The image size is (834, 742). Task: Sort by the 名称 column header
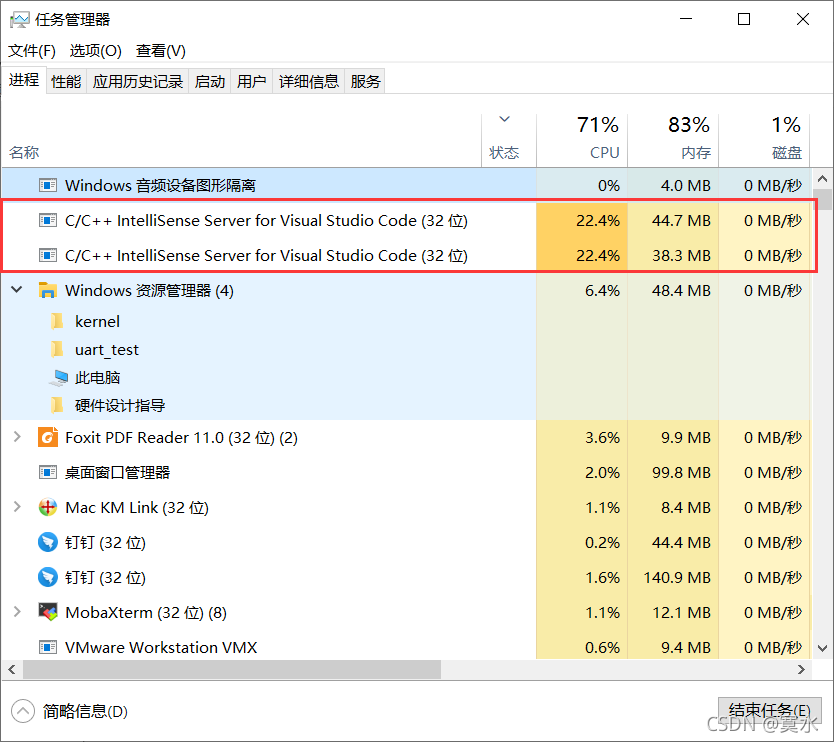pos(242,140)
